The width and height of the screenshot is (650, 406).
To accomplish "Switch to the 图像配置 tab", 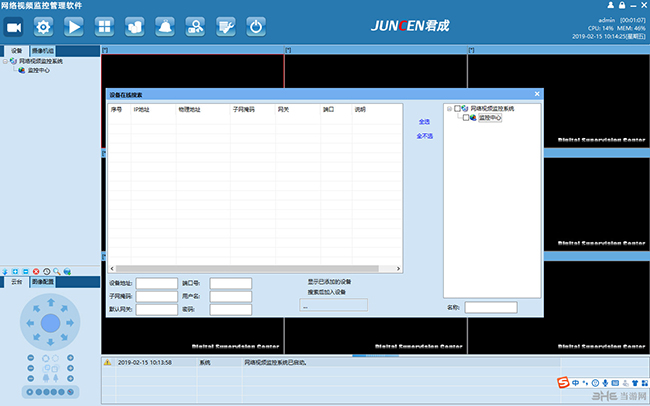I will pos(42,282).
